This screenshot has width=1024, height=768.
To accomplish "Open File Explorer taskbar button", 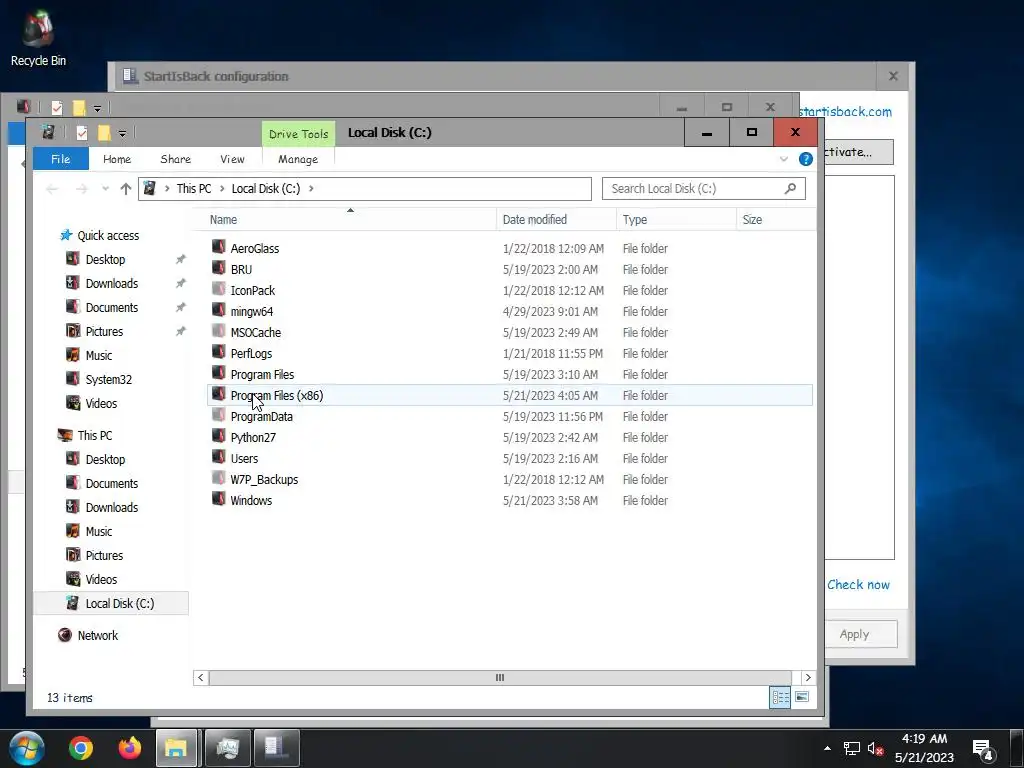I will click(x=176, y=748).
